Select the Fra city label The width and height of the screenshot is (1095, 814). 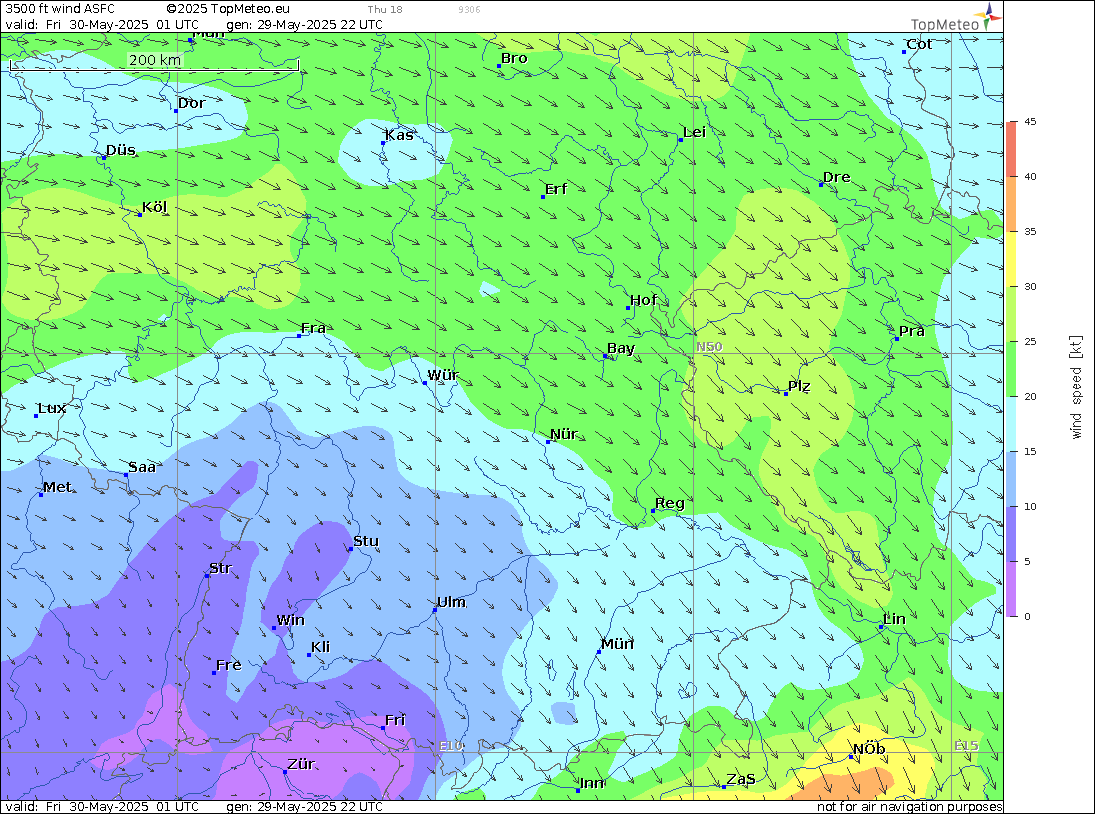[313, 328]
